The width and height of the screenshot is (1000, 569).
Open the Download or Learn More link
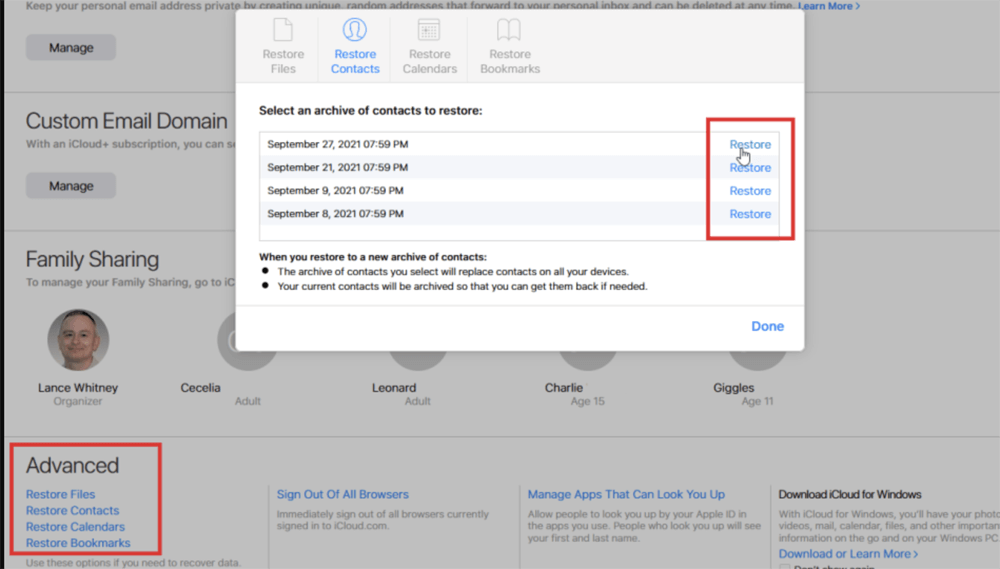tap(848, 554)
